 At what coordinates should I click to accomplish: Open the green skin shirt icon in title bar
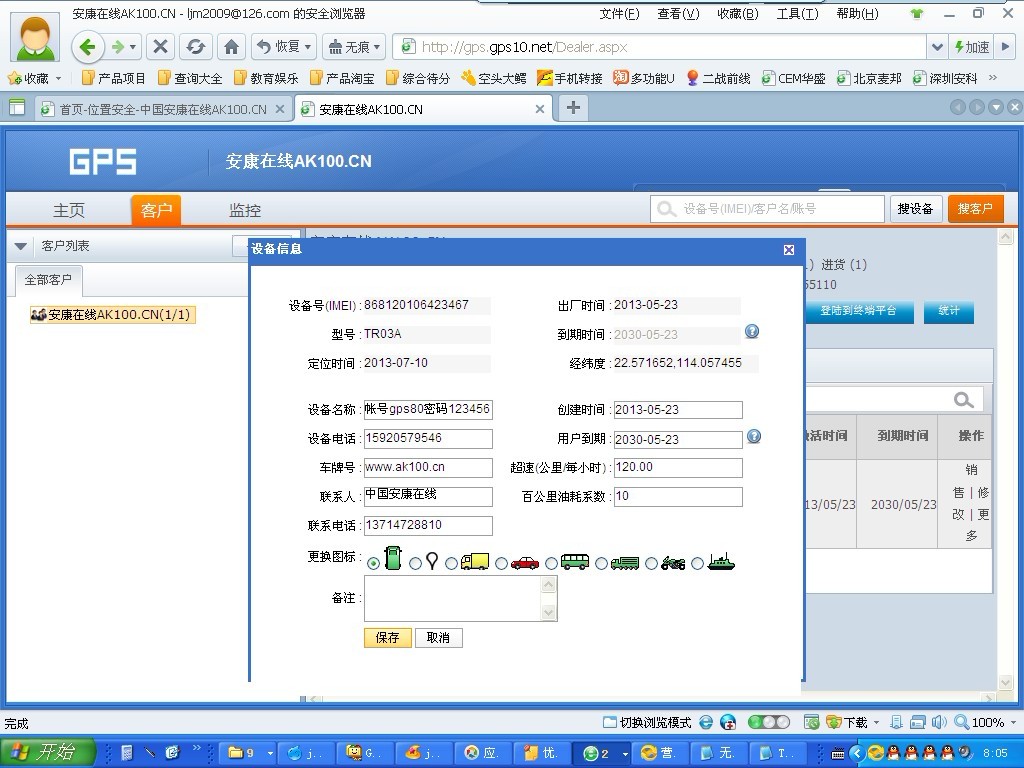pyautogui.click(x=917, y=14)
